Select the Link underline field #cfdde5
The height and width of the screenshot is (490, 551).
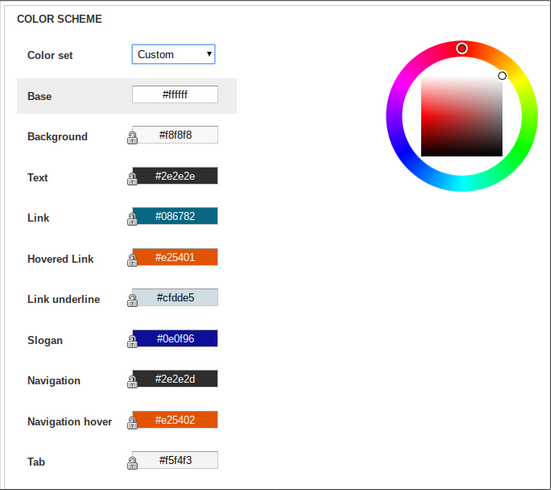pyautogui.click(x=175, y=297)
